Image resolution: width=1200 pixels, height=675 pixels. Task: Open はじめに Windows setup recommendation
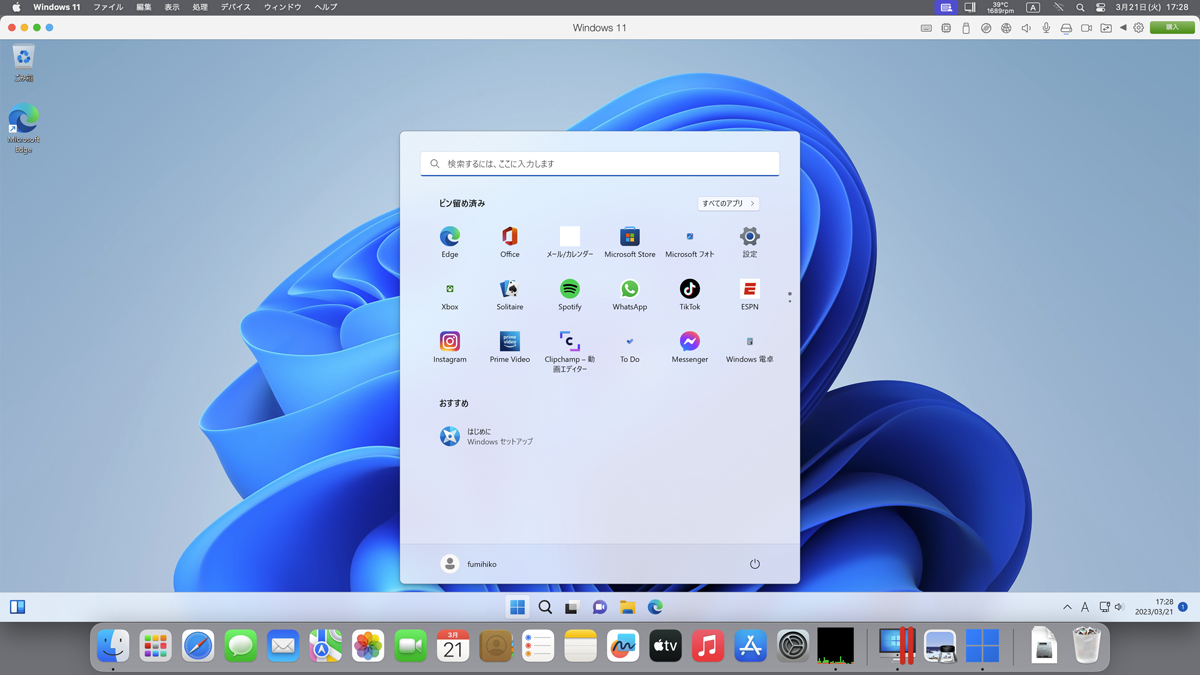(x=486, y=436)
